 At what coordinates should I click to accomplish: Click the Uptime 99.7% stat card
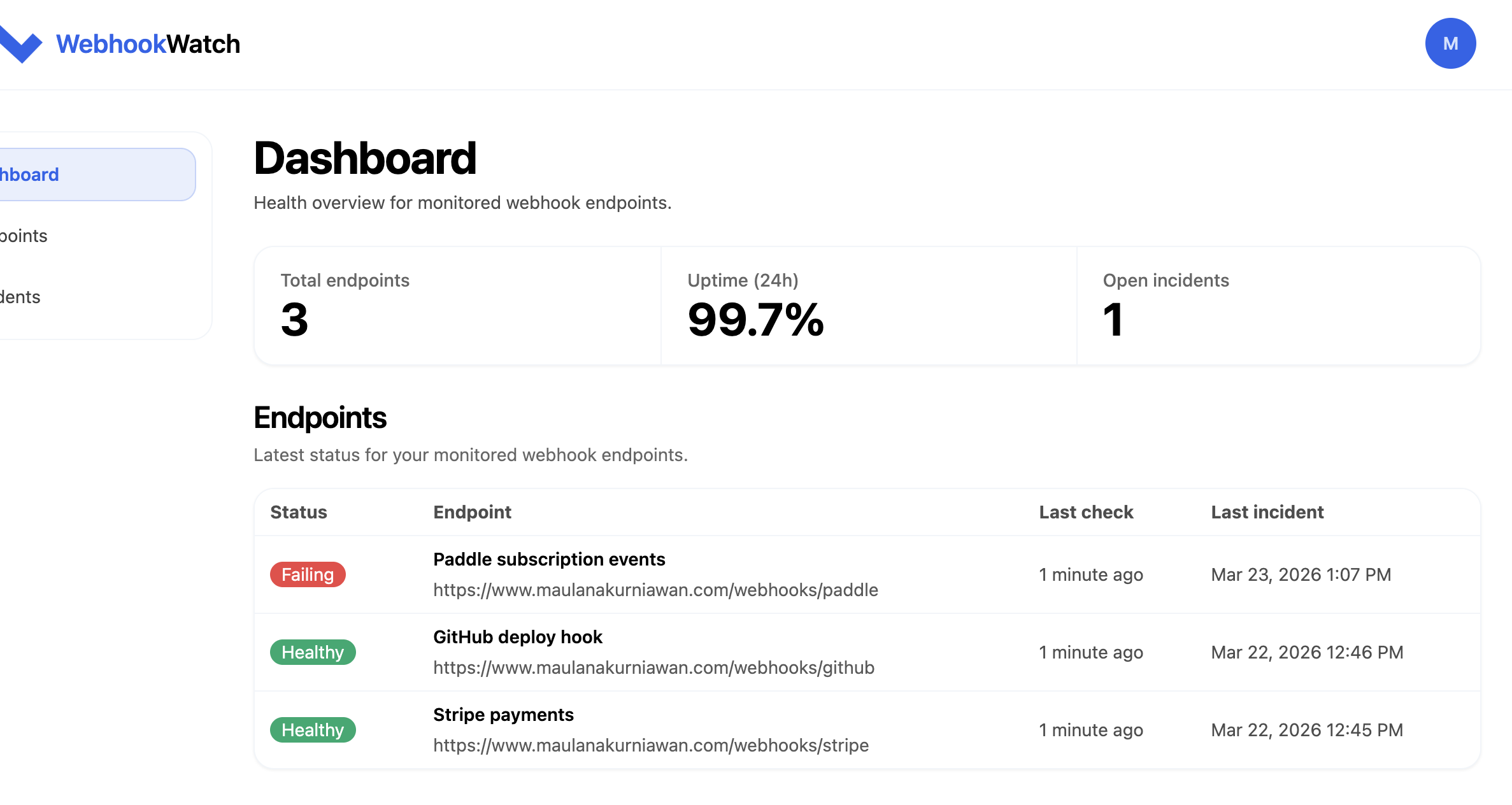(x=869, y=306)
